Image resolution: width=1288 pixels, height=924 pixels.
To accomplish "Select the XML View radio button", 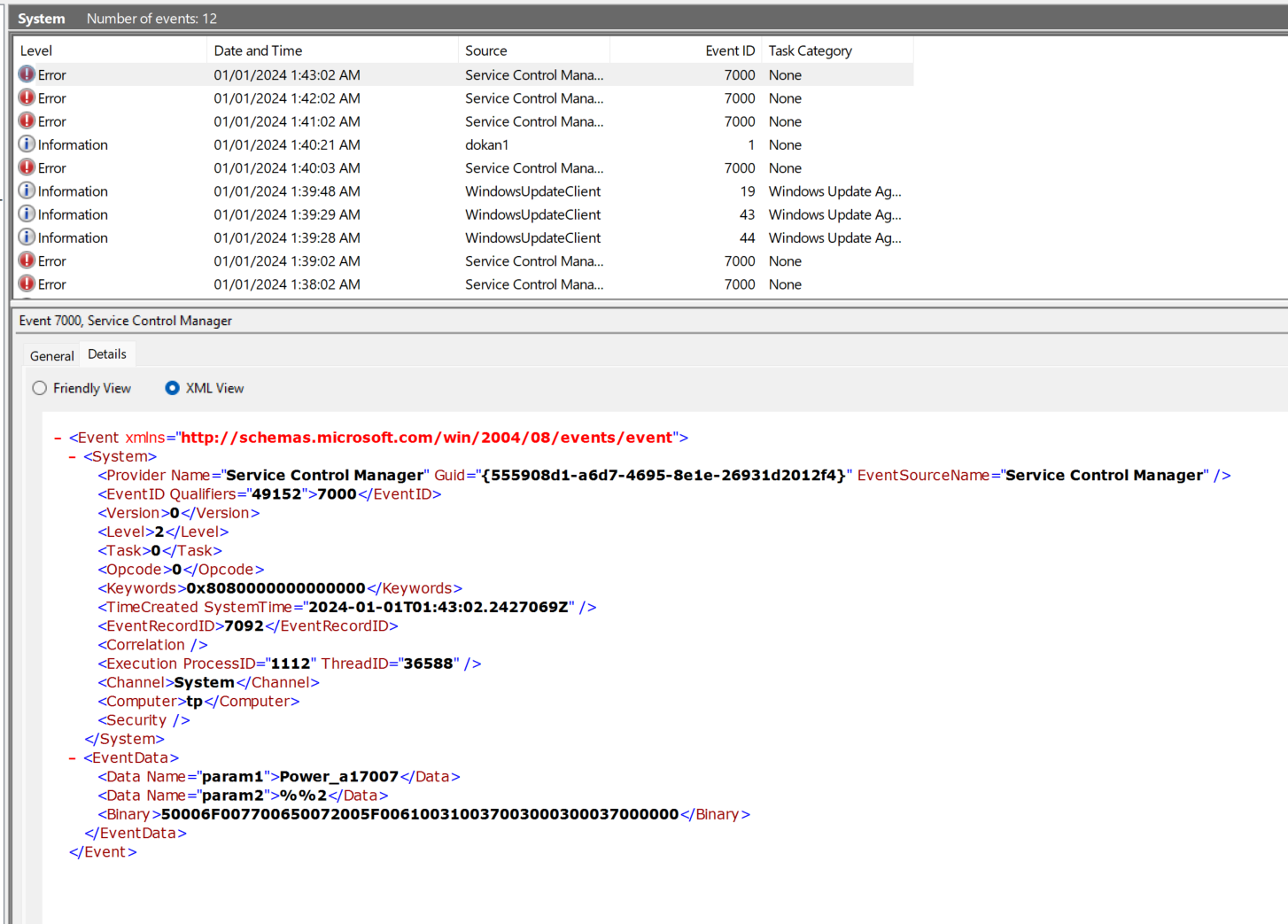I will [173, 388].
